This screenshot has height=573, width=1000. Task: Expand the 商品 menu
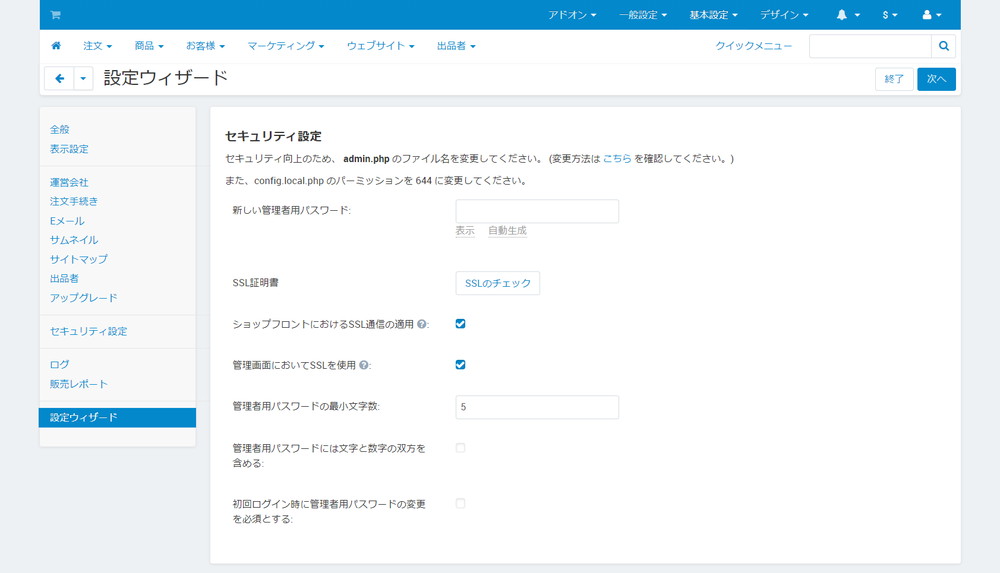pos(149,46)
